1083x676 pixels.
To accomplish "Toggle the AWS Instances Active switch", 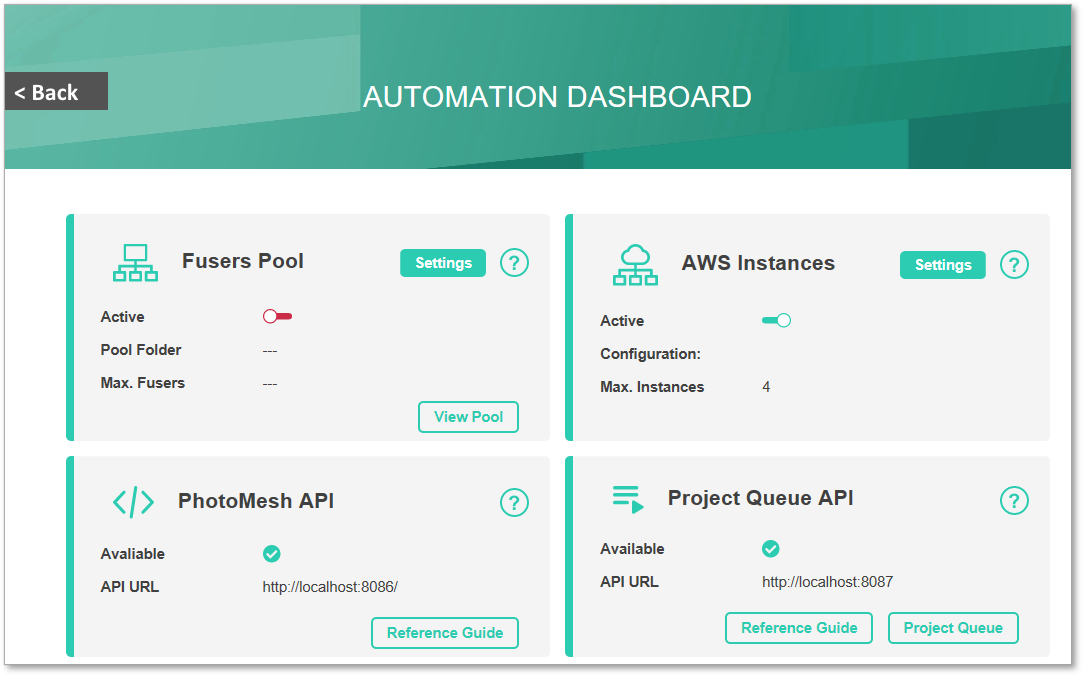I will (x=776, y=320).
